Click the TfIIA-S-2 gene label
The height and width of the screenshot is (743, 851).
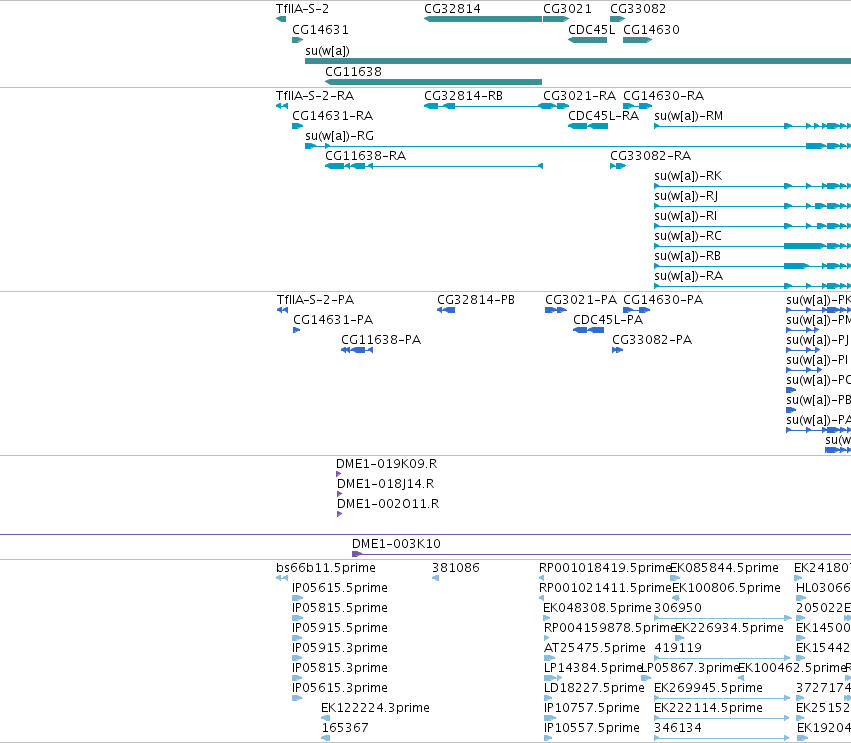tap(302, 9)
